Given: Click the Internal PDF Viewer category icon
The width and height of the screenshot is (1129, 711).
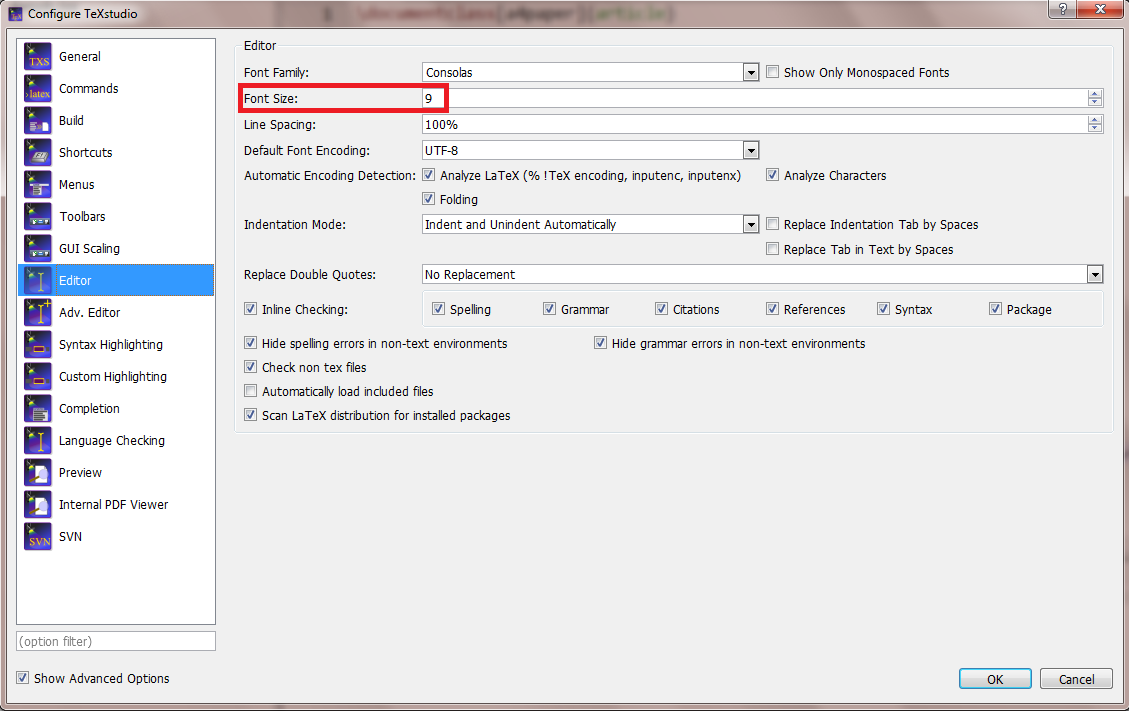Looking at the screenshot, I should 38,505.
